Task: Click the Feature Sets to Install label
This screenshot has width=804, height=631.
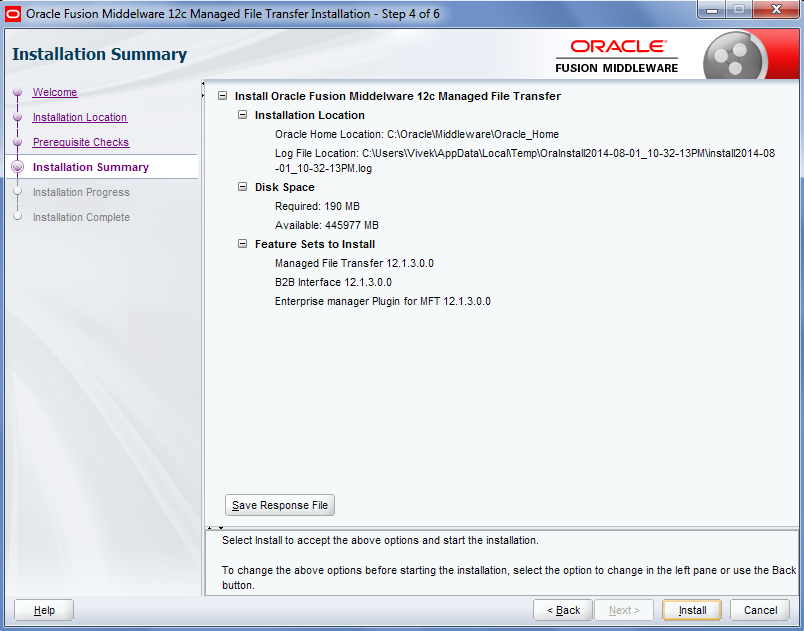Action: point(315,244)
